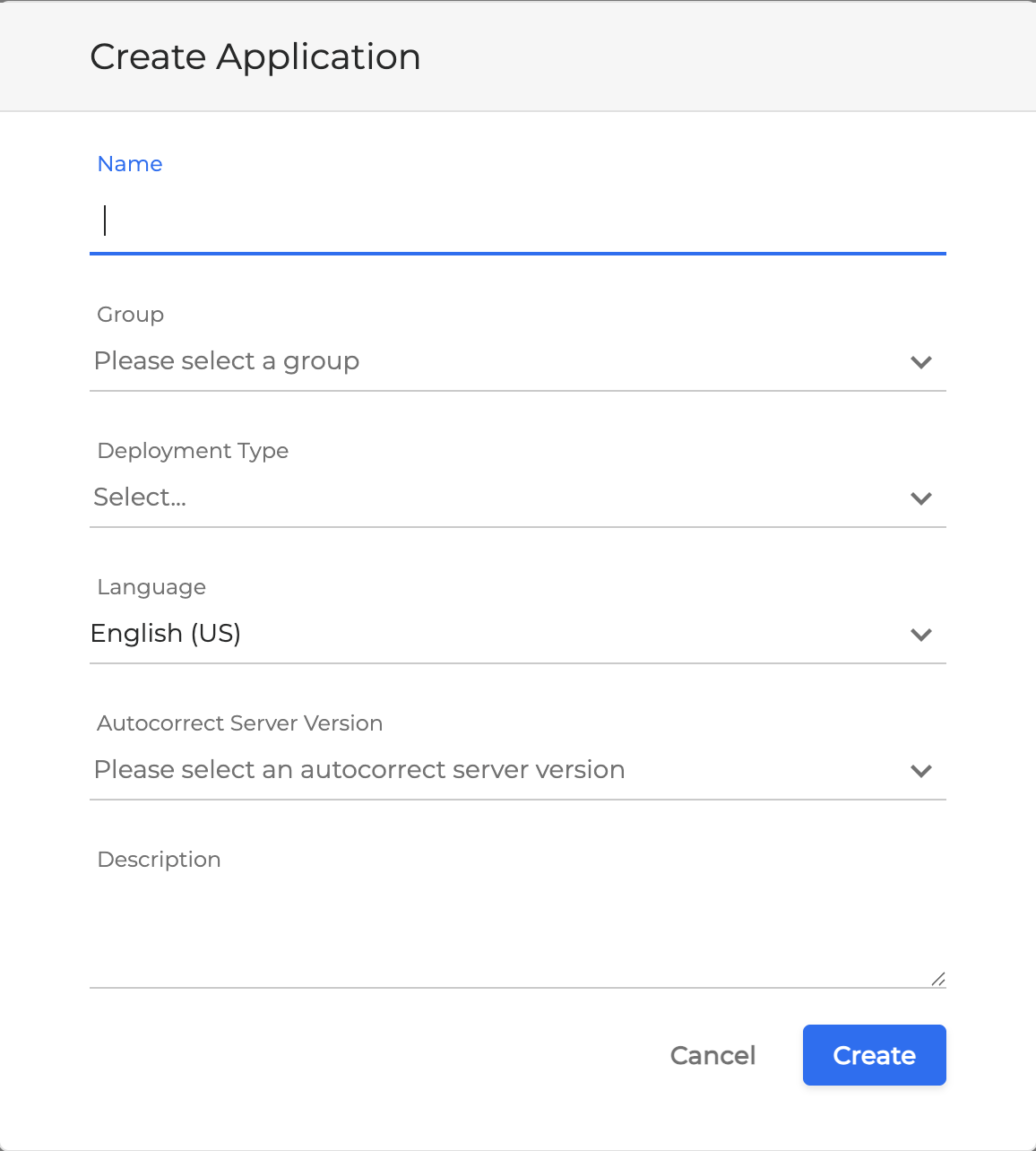1036x1151 pixels.
Task: Click the chevron arrow in the Group row
Action: coord(921,362)
